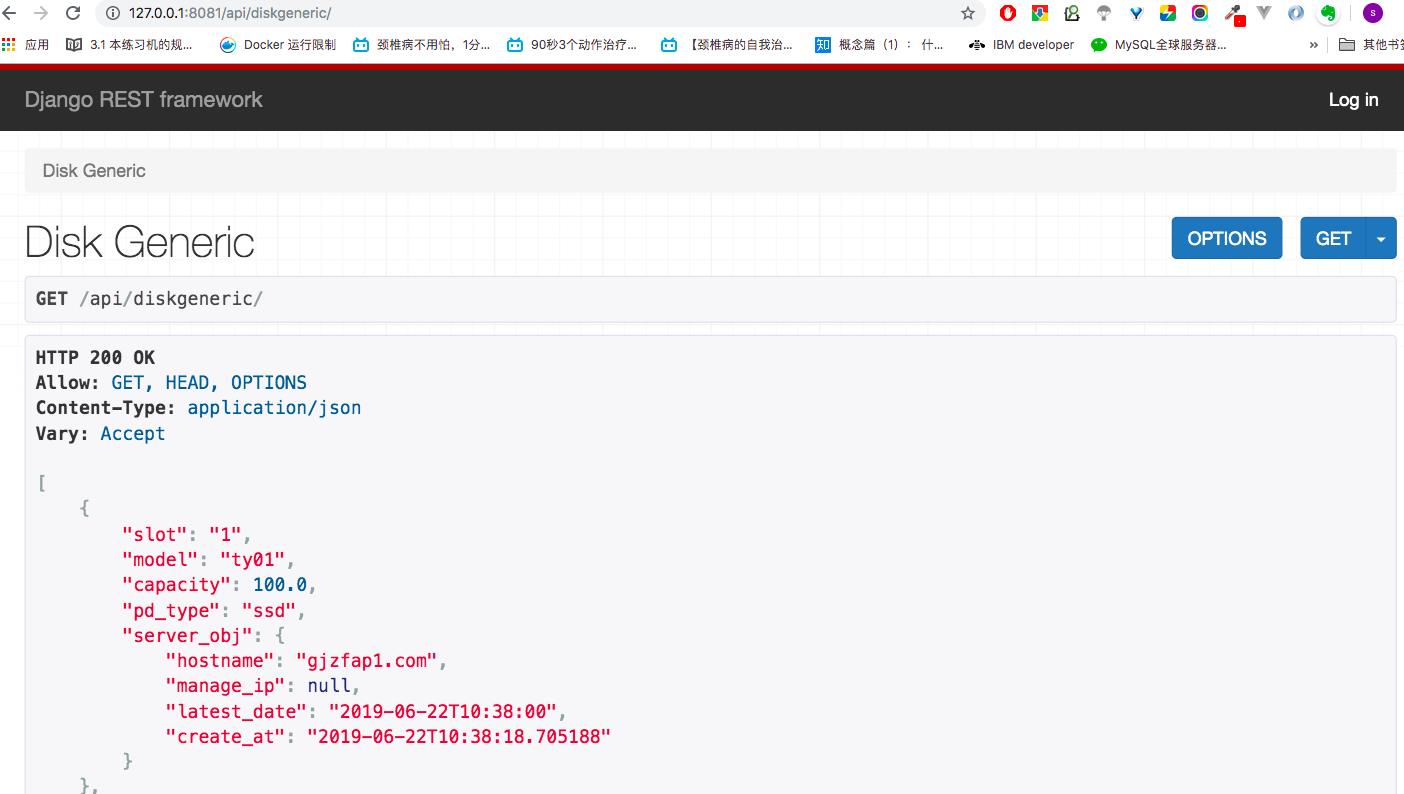Click the "slot" key in JSON

pos(155,534)
